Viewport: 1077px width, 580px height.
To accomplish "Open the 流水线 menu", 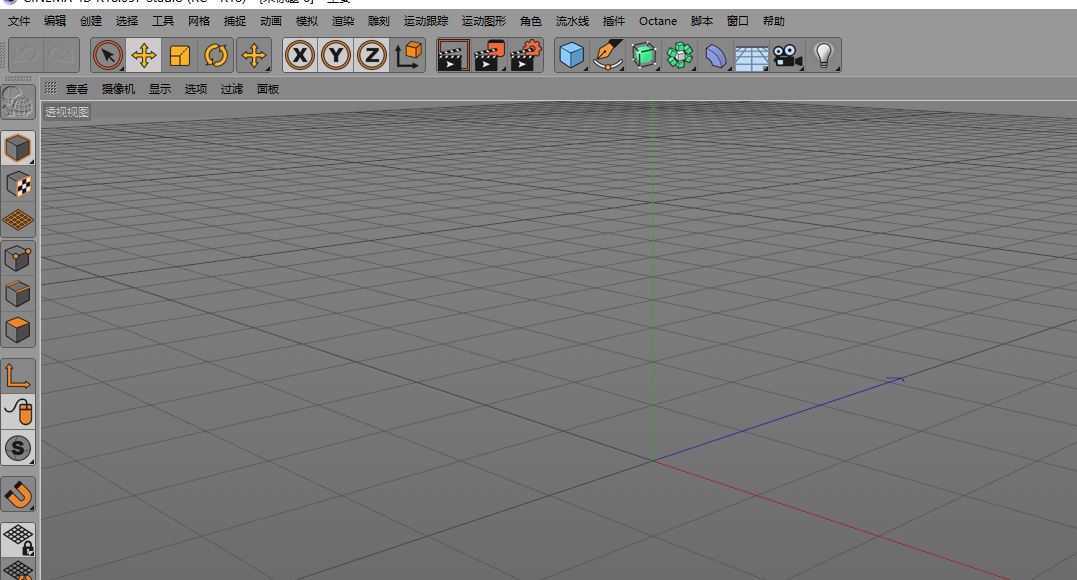I will coord(572,21).
